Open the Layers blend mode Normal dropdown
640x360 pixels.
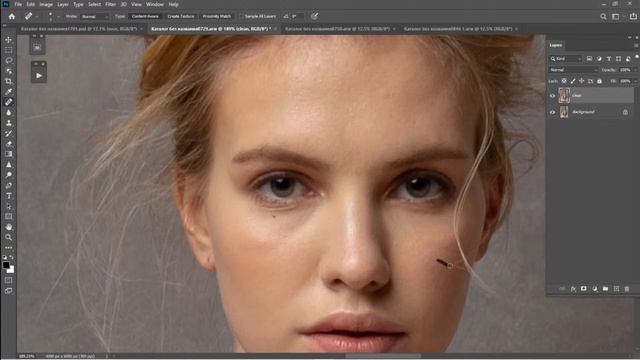tap(573, 70)
